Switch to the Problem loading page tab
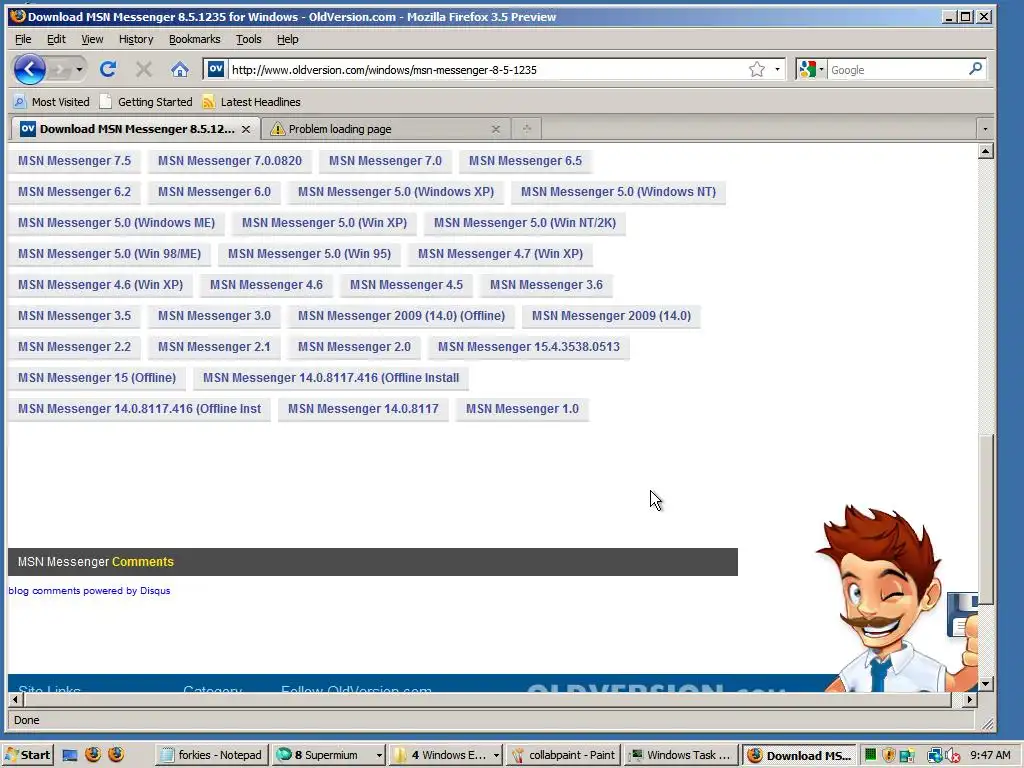 tap(385, 129)
